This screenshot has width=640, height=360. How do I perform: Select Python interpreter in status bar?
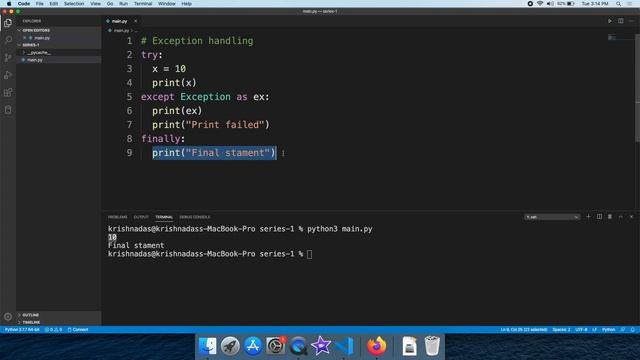click(x=22, y=330)
